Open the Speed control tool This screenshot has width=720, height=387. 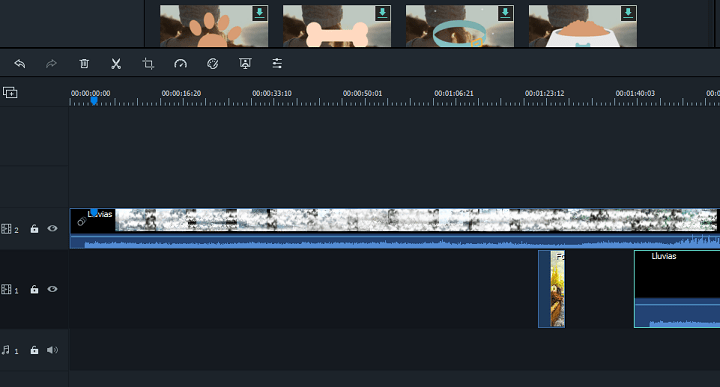(180, 63)
